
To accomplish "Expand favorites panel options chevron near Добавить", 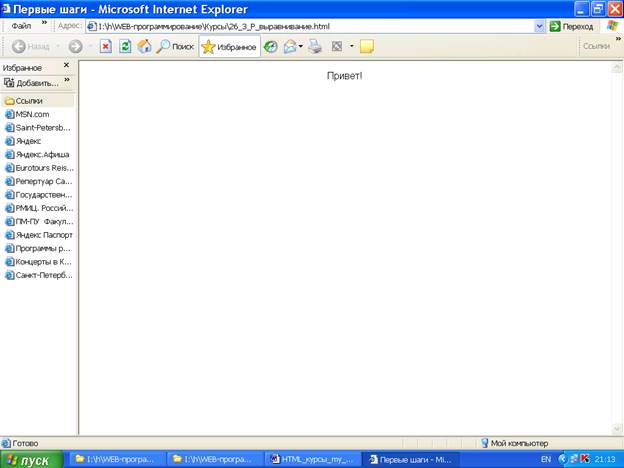I will [x=67, y=80].
